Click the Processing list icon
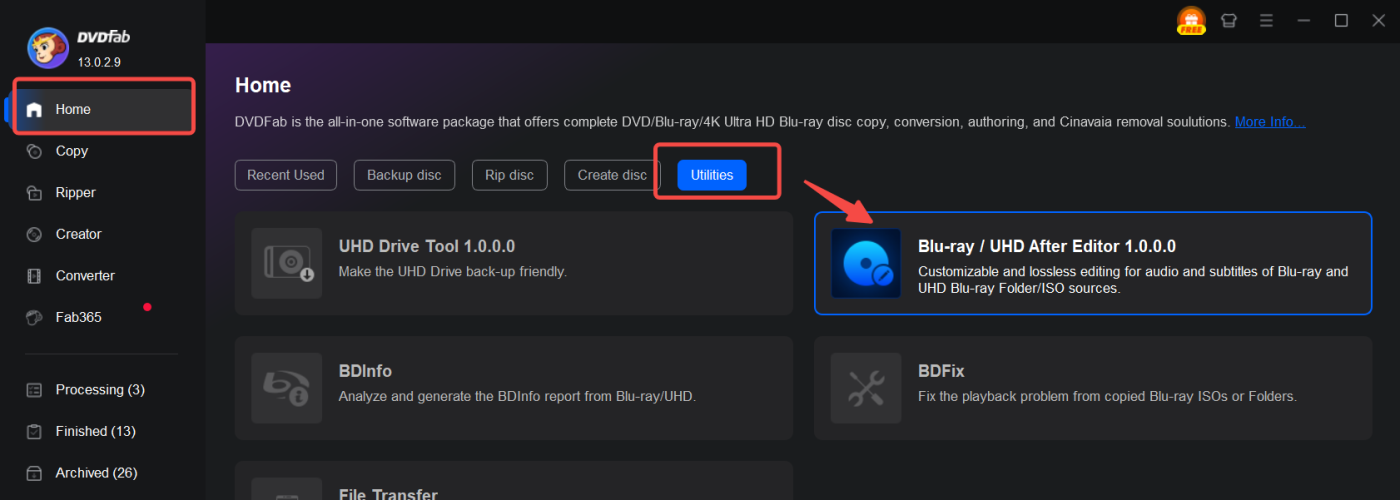 pos(34,390)
